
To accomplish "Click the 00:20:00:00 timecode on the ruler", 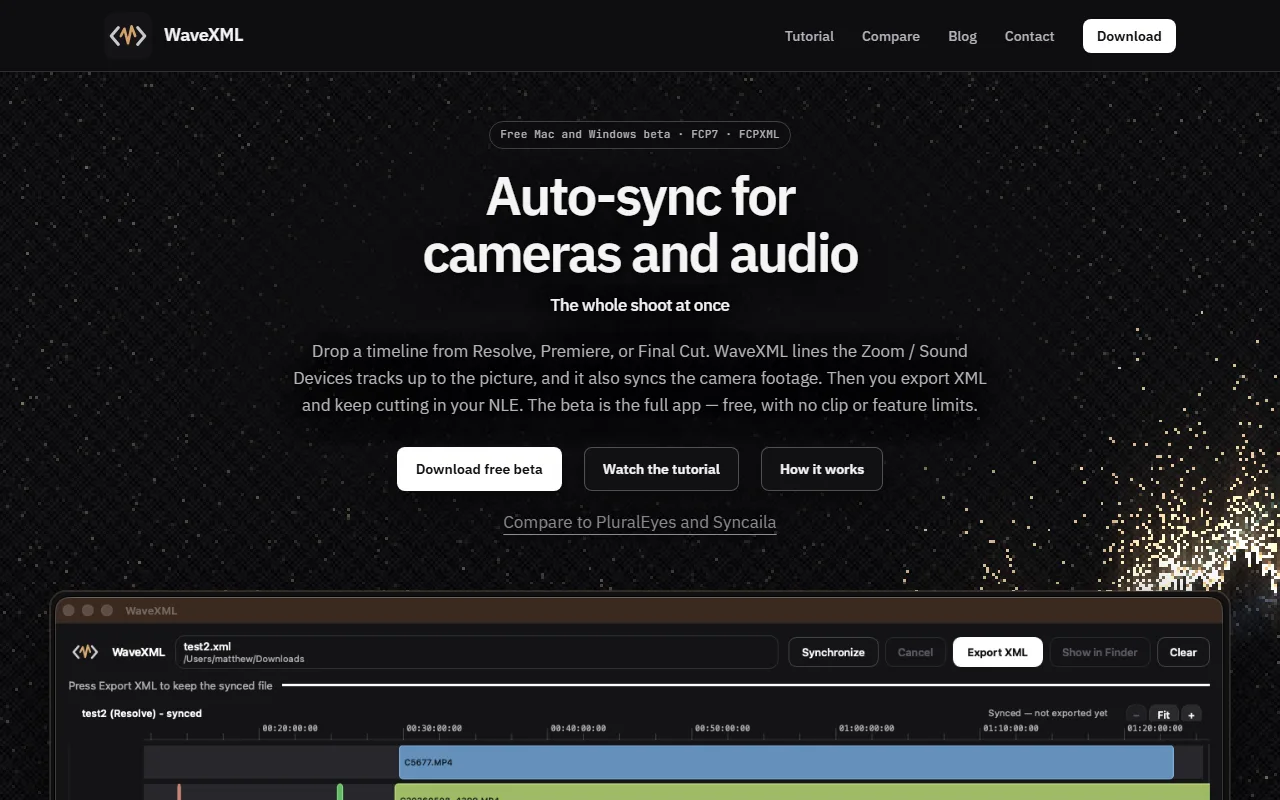I will pos(290,728).
